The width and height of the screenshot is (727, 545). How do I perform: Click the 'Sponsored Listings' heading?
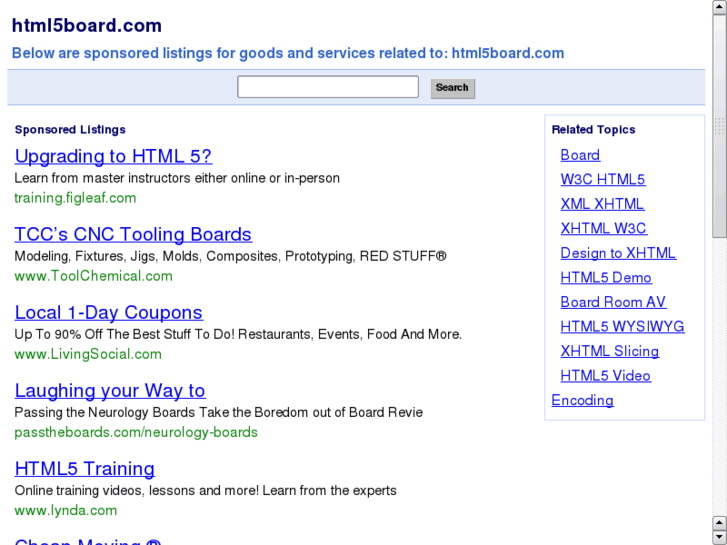[70, 130]
